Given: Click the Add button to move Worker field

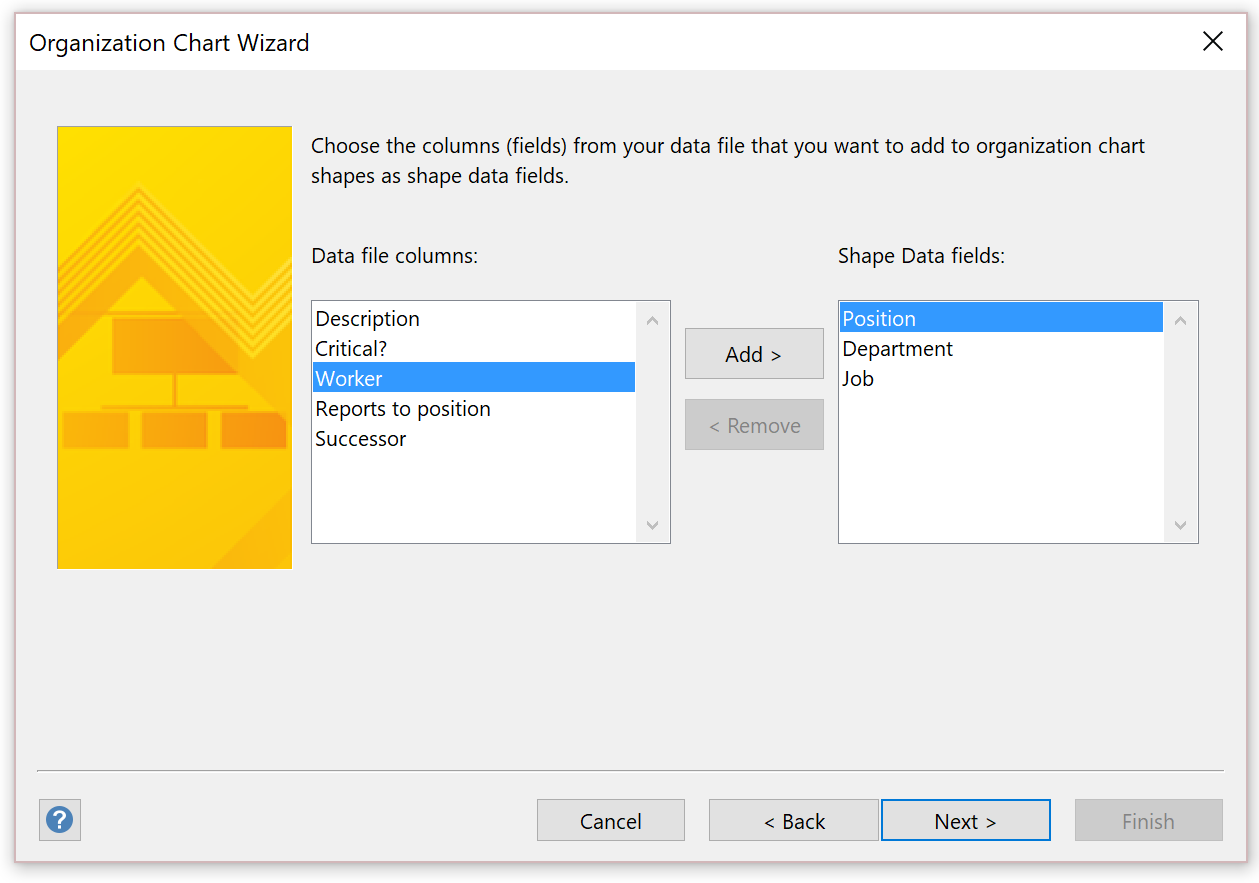Looking at the screenshot, I should pos(754,353).
